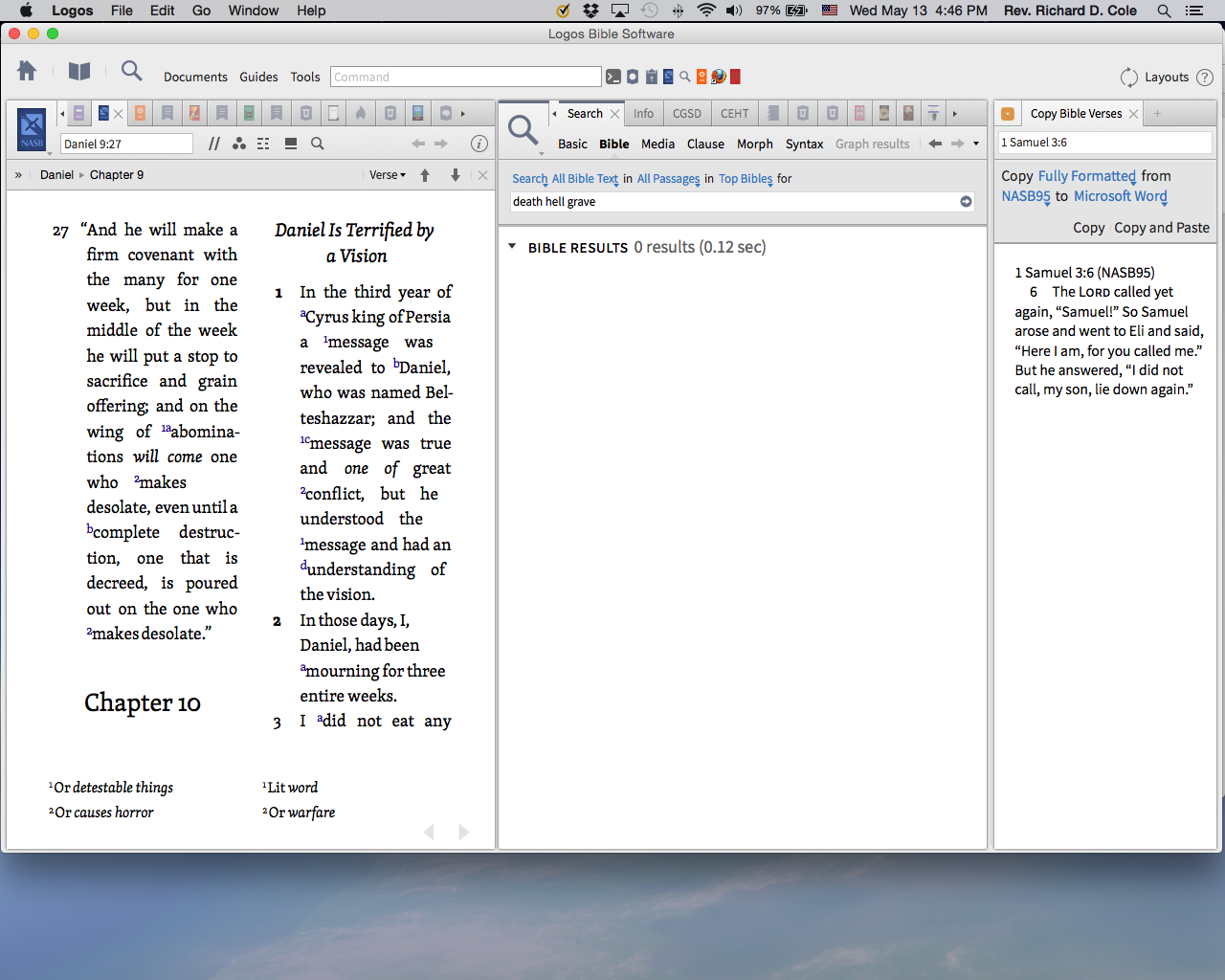The width and height of the screenshot is (1225, 980).
Task: Change the All Passages range dropdown
Action: coord(669,179)
